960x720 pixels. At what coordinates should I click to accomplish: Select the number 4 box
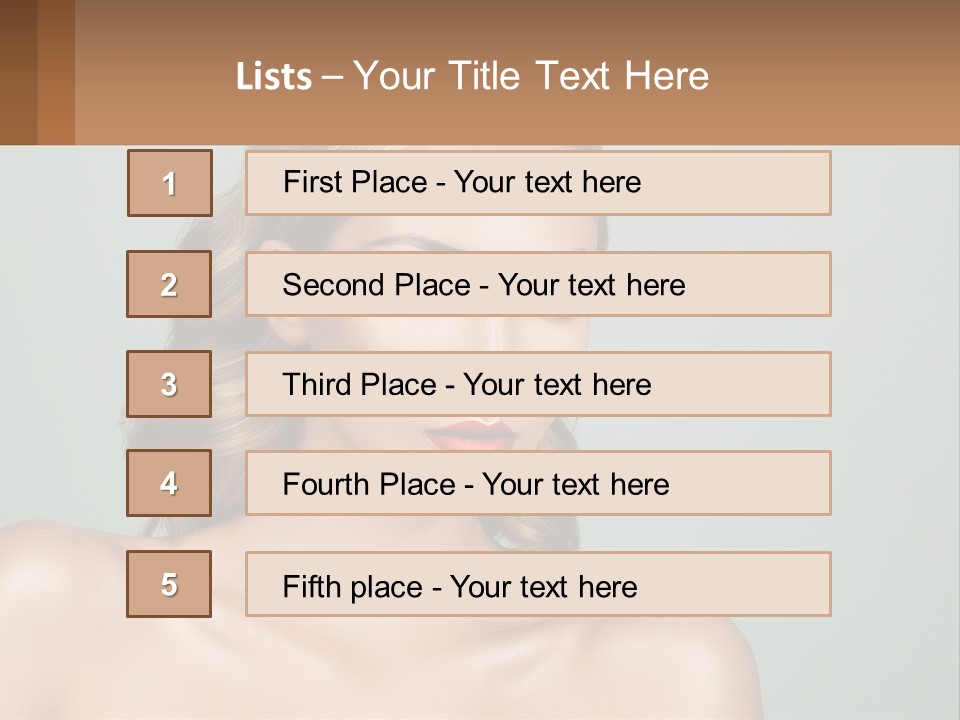pyautogui.click(x=169, y=483)
